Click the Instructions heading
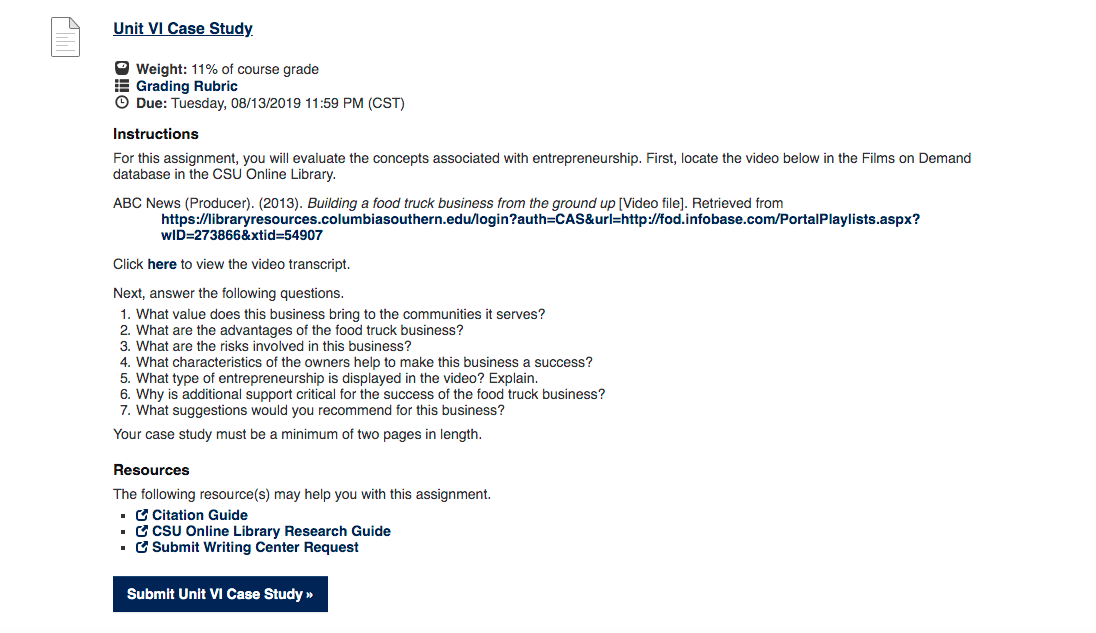 pyautogui.click(x=156, y=134)
